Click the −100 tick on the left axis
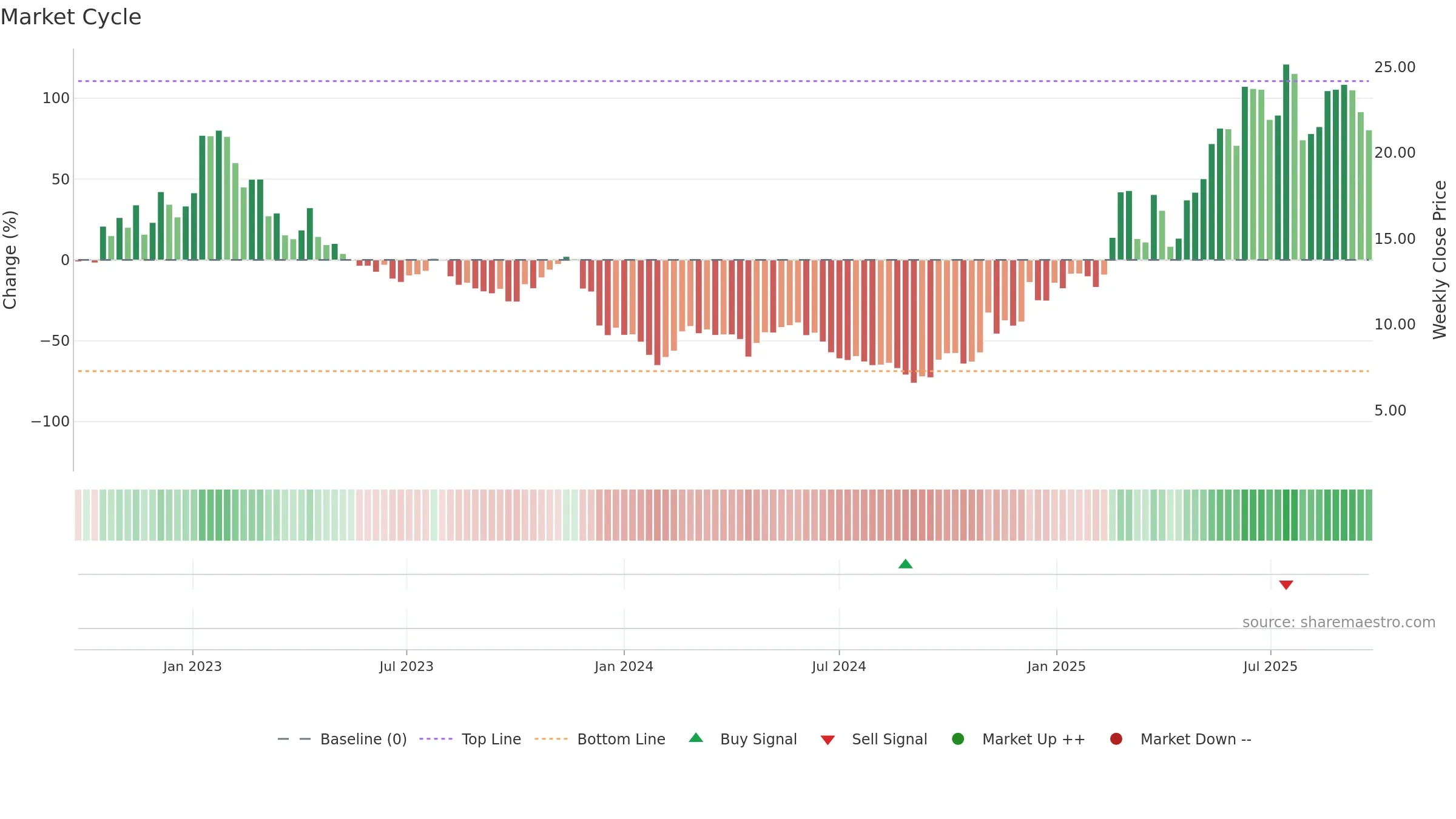 (50, 422)
